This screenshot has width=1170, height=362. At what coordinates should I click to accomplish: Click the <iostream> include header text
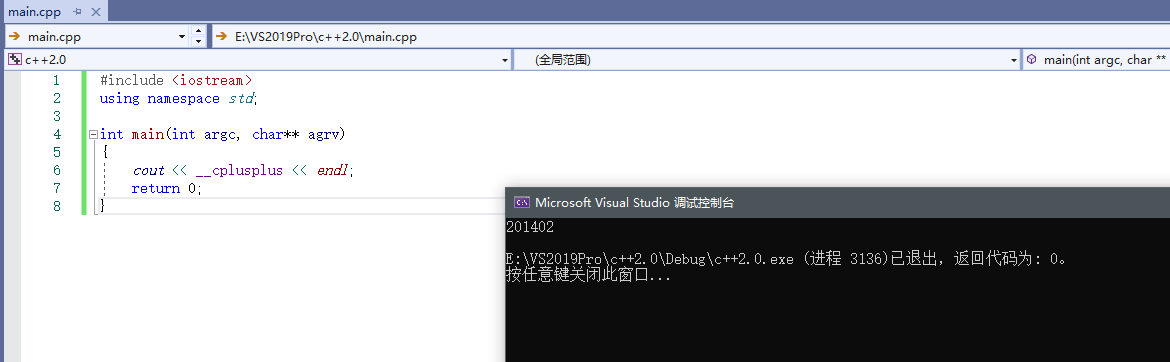[x=212, y=80]
